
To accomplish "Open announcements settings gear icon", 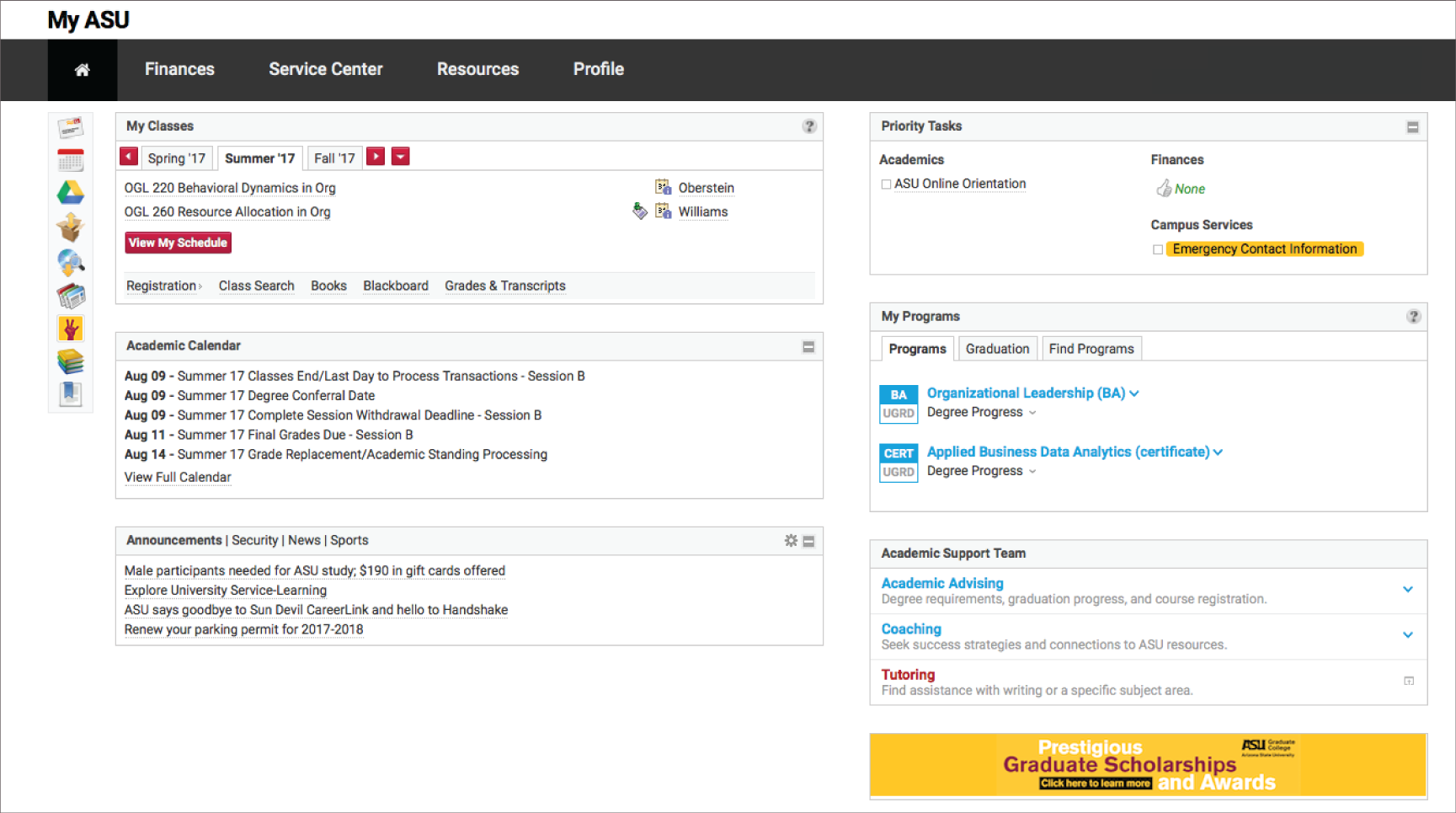I will pyautogui.click(x=791, y=541).
